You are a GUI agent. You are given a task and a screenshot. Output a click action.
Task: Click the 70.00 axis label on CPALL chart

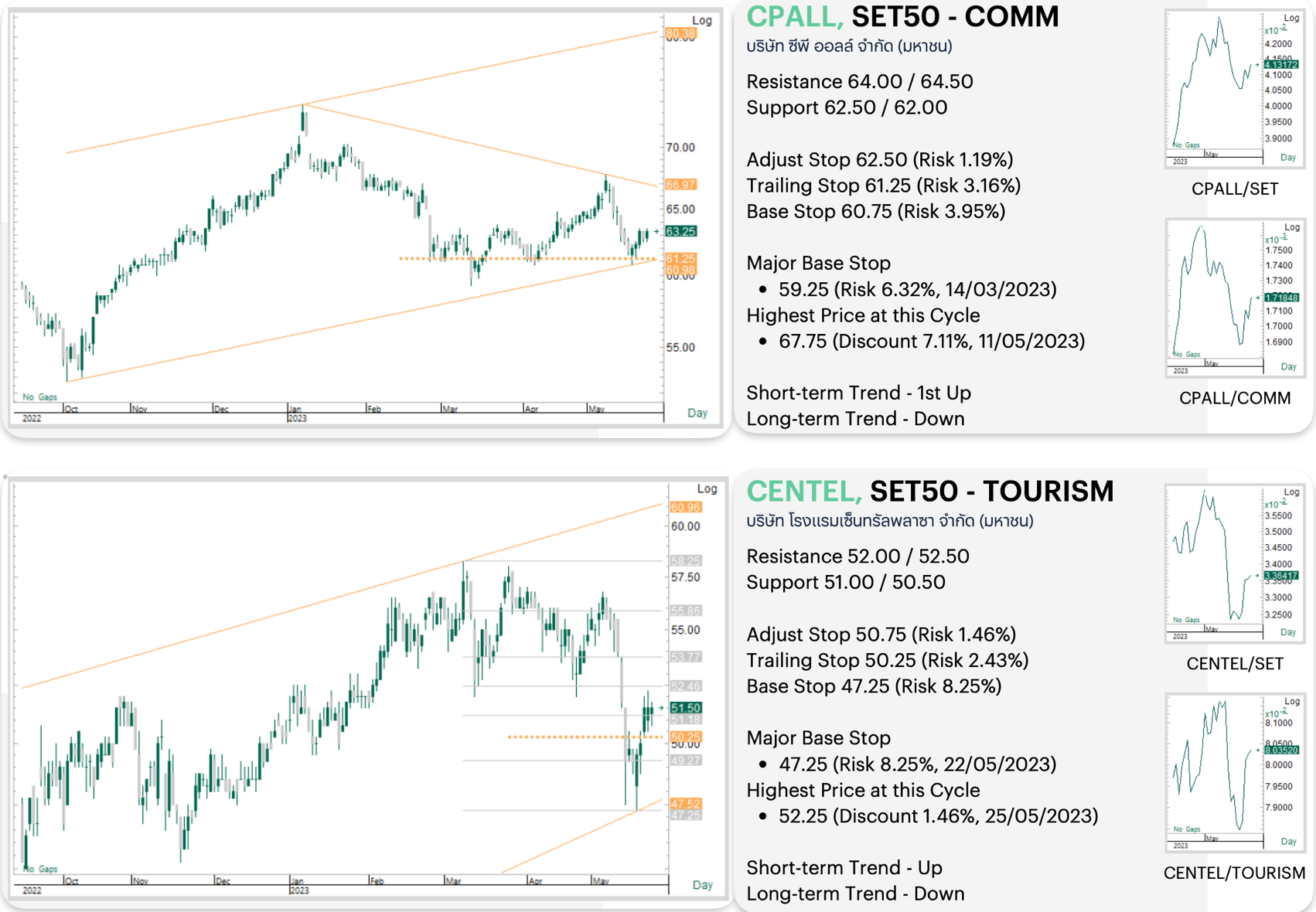(x=680, y=148)
